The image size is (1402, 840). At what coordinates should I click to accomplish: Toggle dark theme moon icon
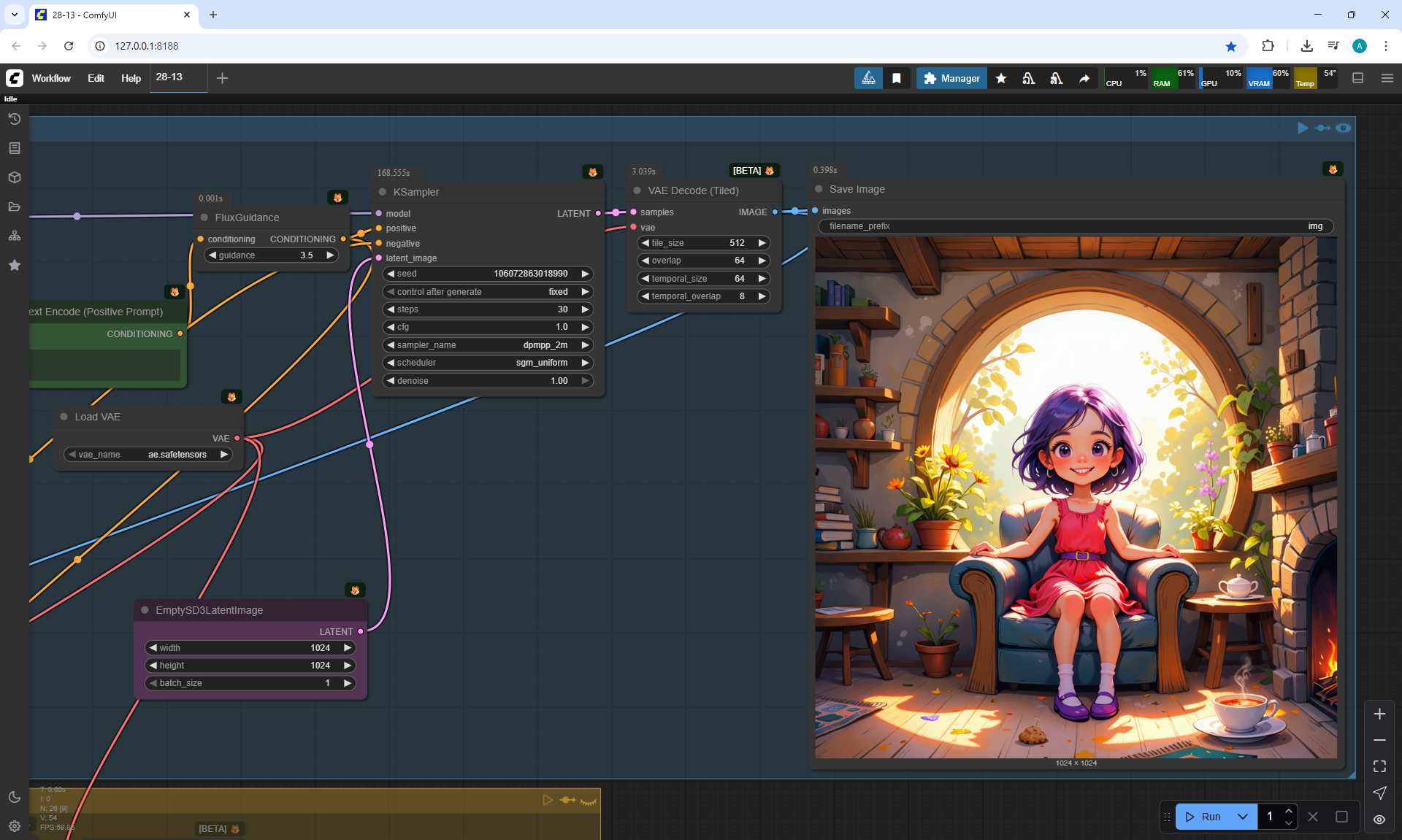[x=14, y=797]
